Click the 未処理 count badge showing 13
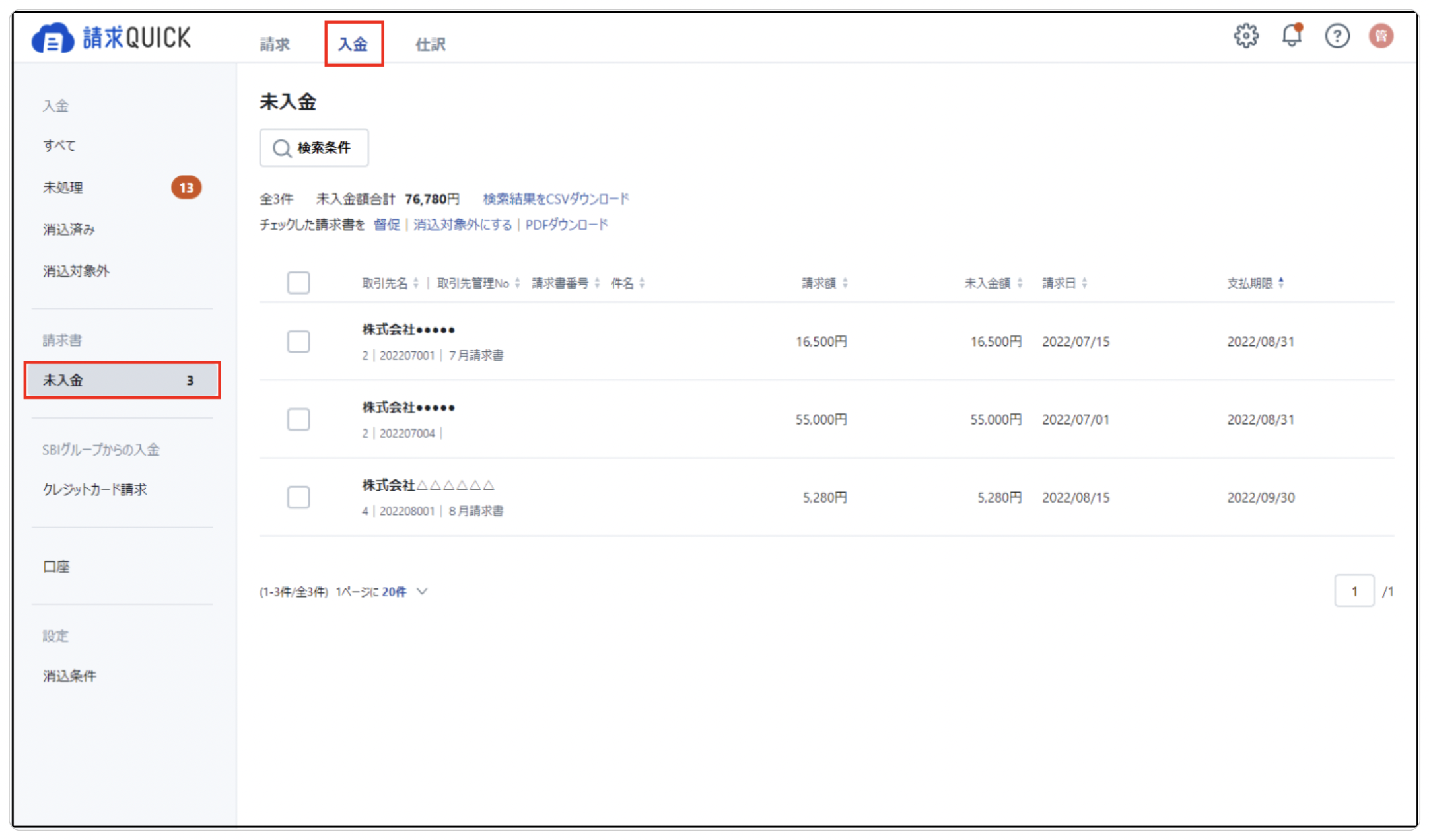Screen dimensions: 1429x840 pos(186,188)
